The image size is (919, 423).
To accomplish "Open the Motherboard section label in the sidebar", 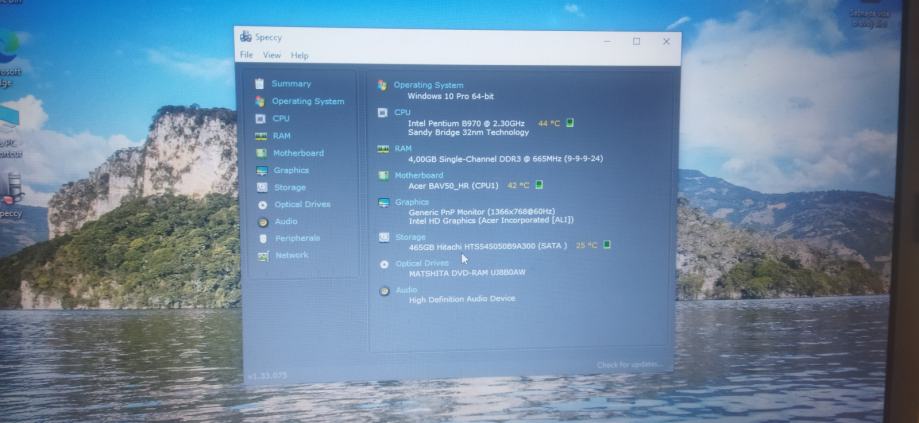I will click(298, 153).
